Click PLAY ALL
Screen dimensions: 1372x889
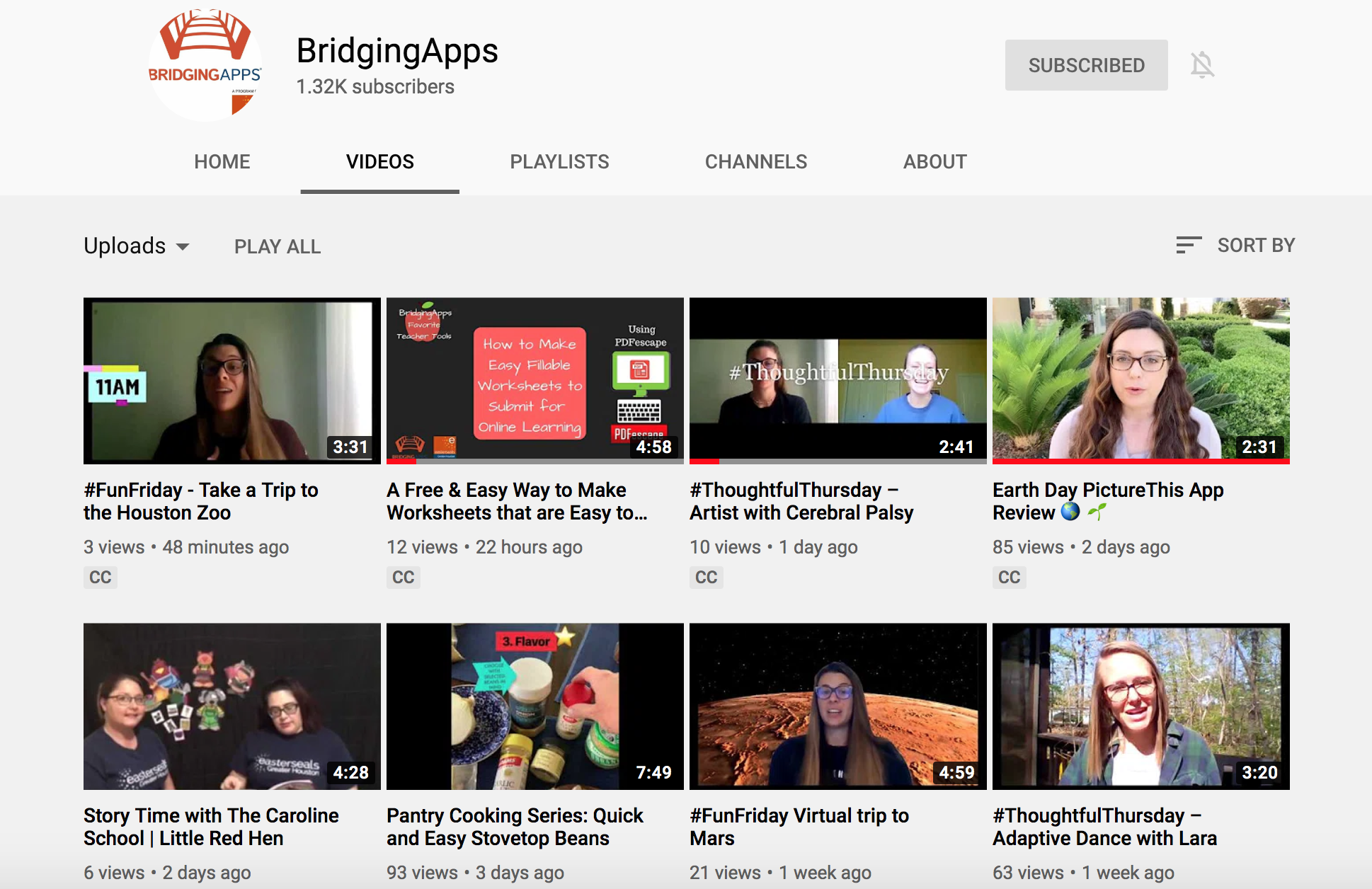point(278,246)
